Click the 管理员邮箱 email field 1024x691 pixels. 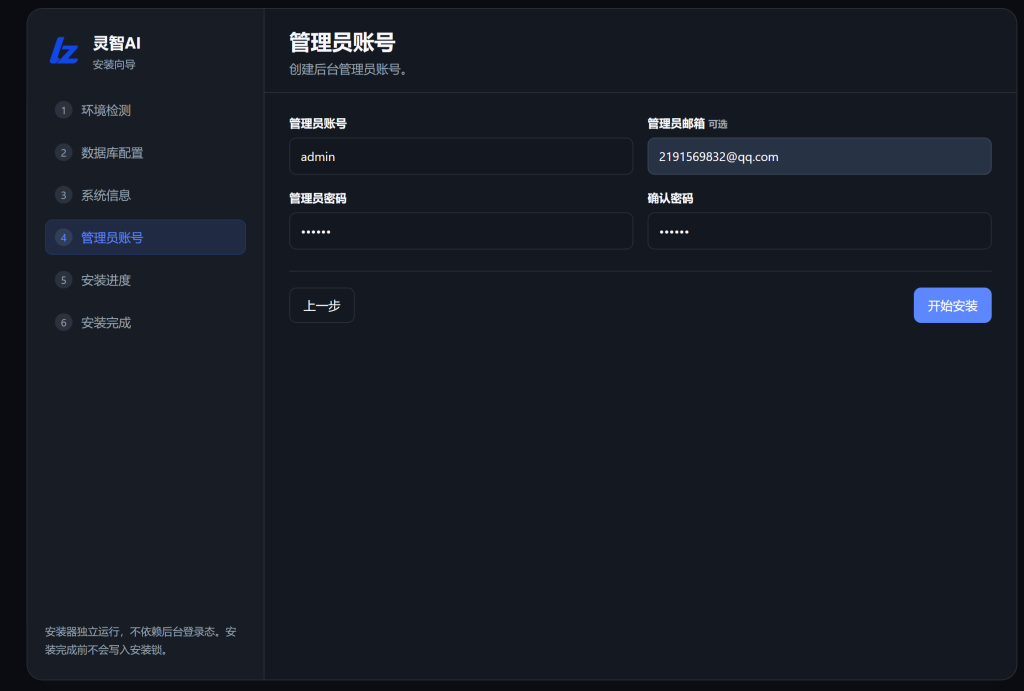click(x=819, y=156)
